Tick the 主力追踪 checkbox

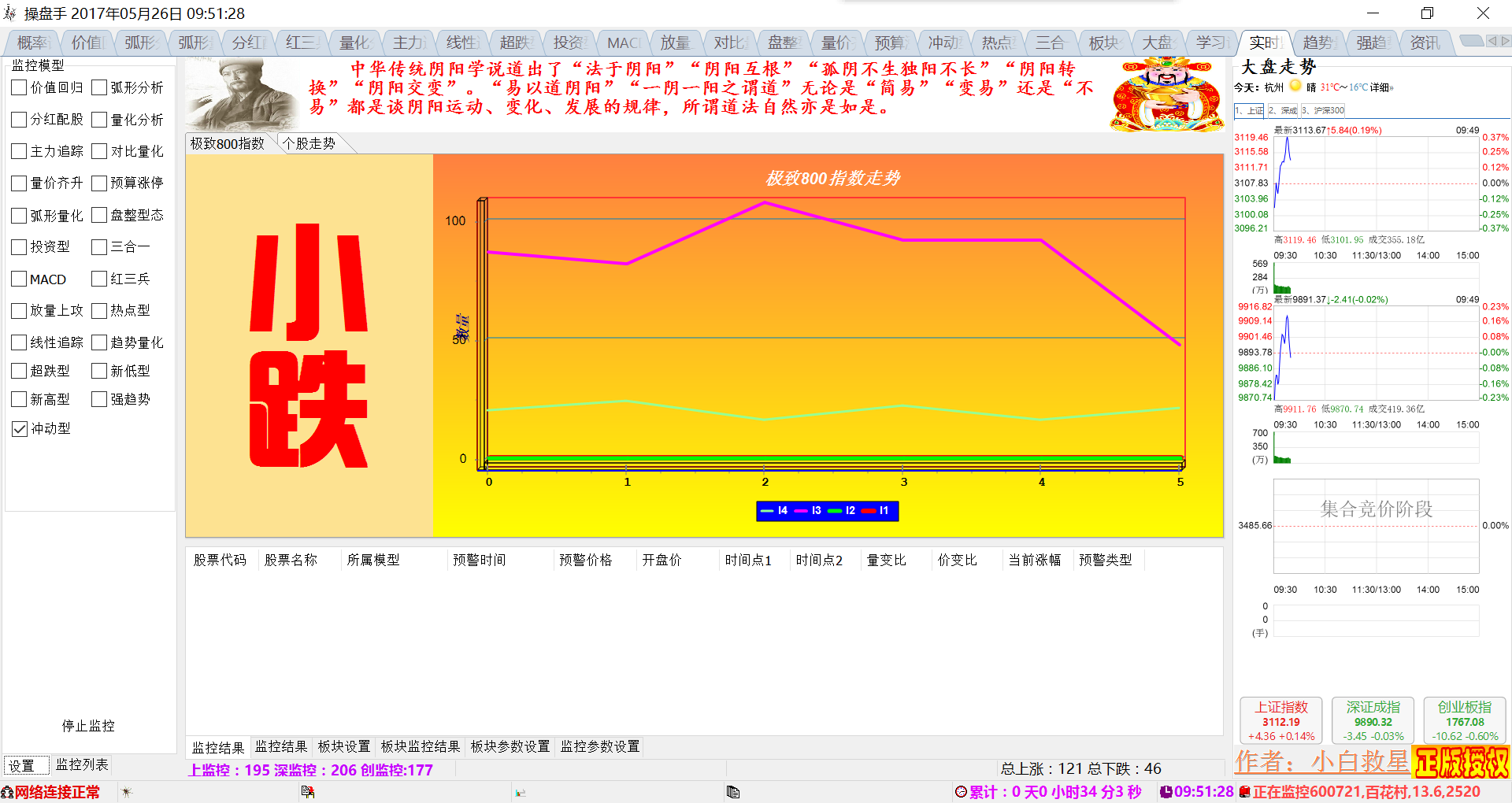[x=20, y=151]
